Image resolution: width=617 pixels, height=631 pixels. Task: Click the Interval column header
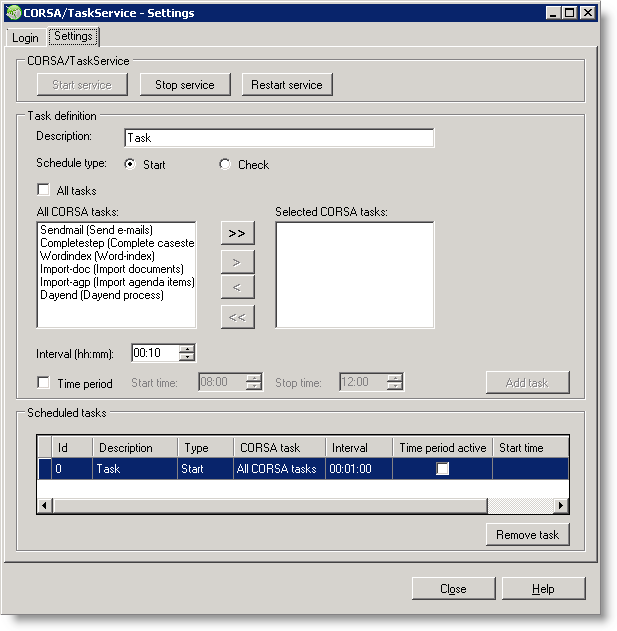(x=359, y=447)
